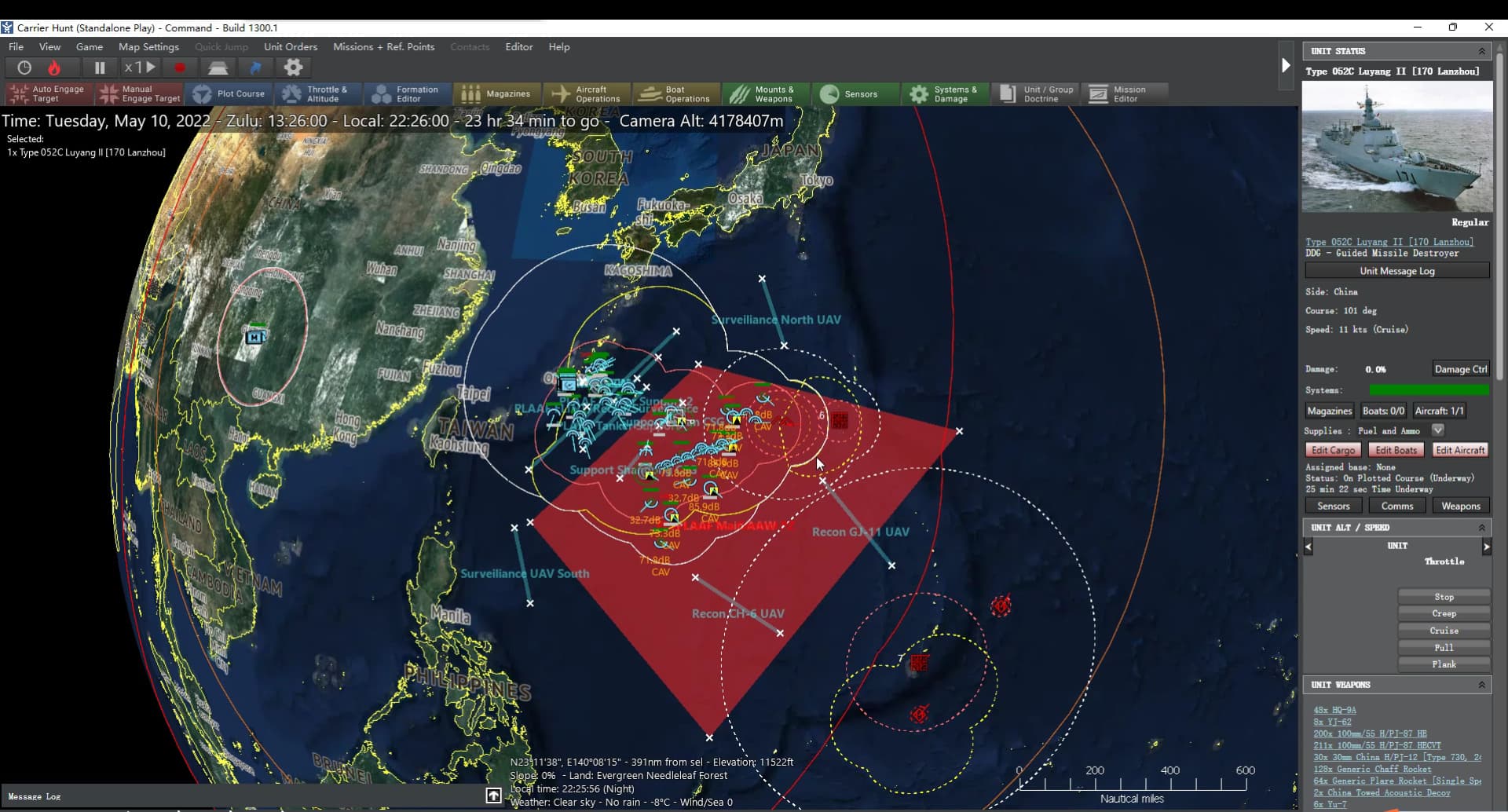Open Type 052C Luyang II database link

(x=1389, y=242)
